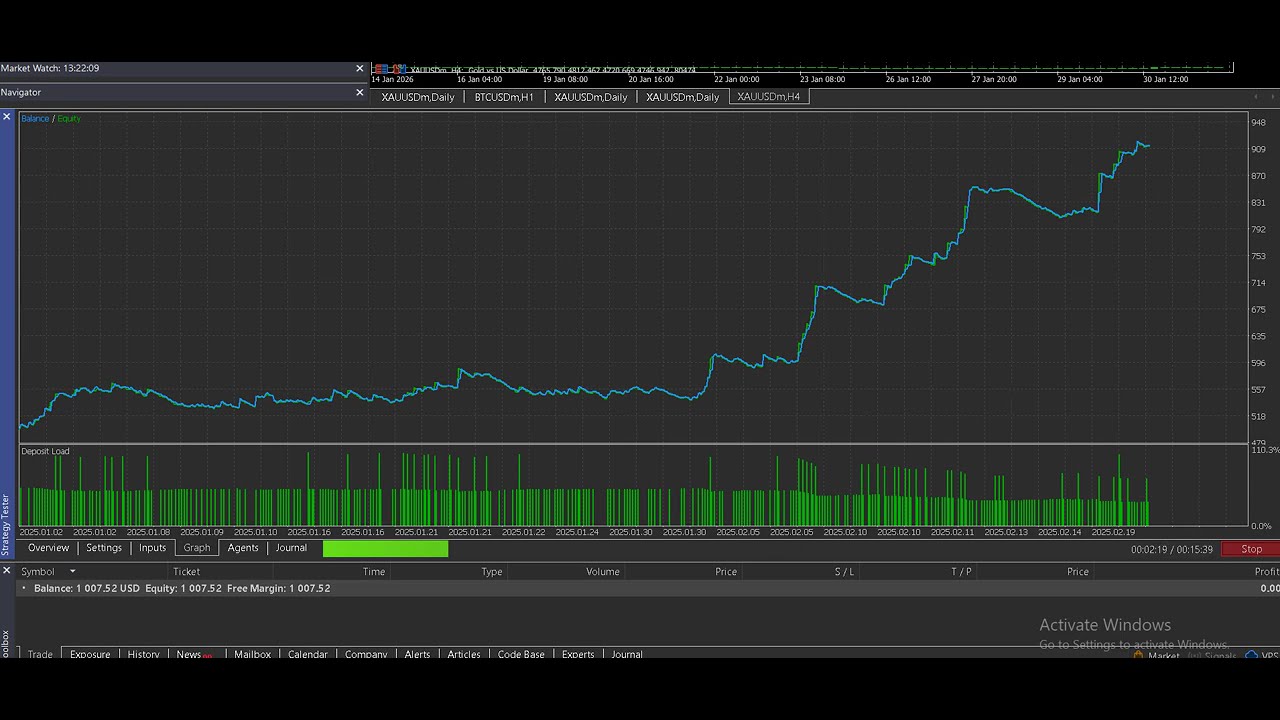Click the 110.3% deposit load axis value
The height and width of the screenshot is (720, 1280).
click(x=1265, y=450)
